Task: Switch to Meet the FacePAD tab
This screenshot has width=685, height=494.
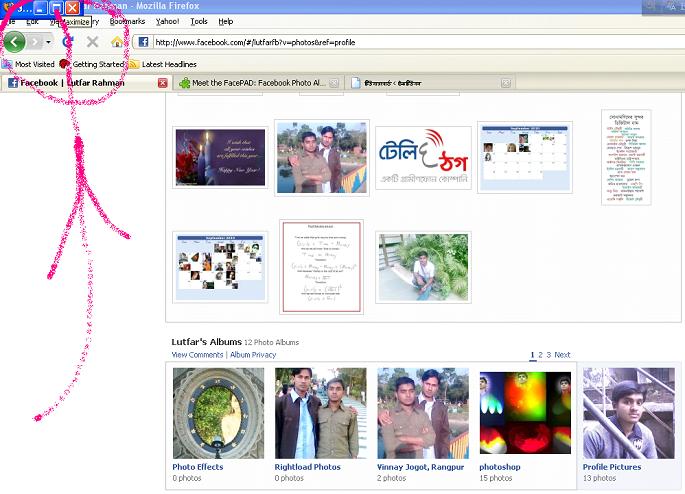Action: tap(259, 83)
